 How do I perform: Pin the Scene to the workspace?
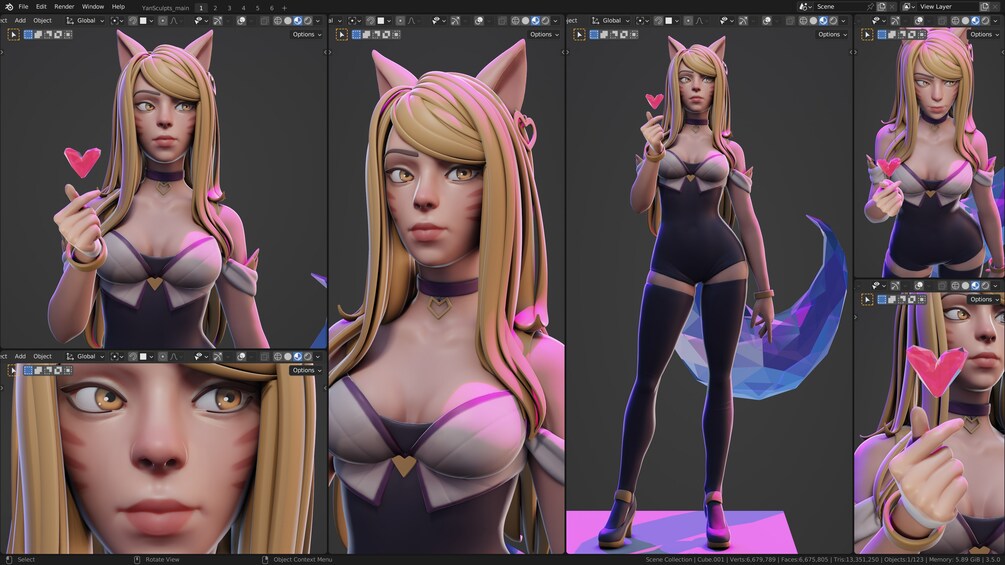(870, 6)
